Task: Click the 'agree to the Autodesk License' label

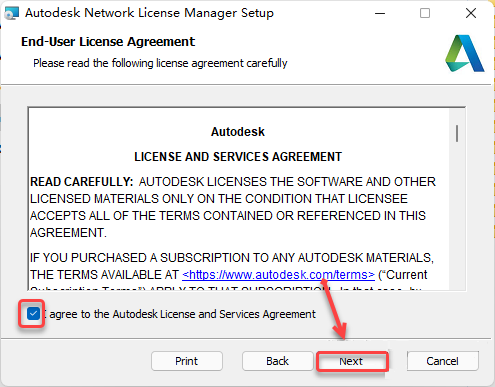Action: (x=182, y=314)
